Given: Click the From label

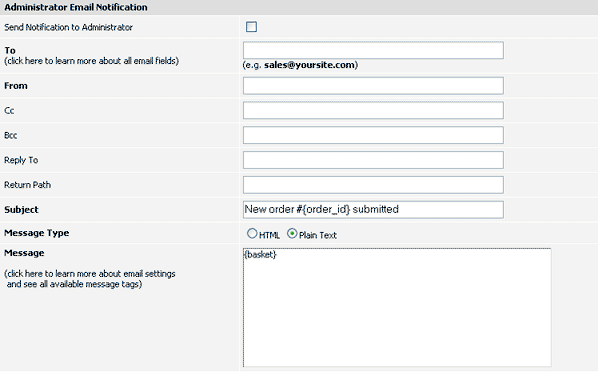Looking at the screenshot, I should (x=16, y=86).
